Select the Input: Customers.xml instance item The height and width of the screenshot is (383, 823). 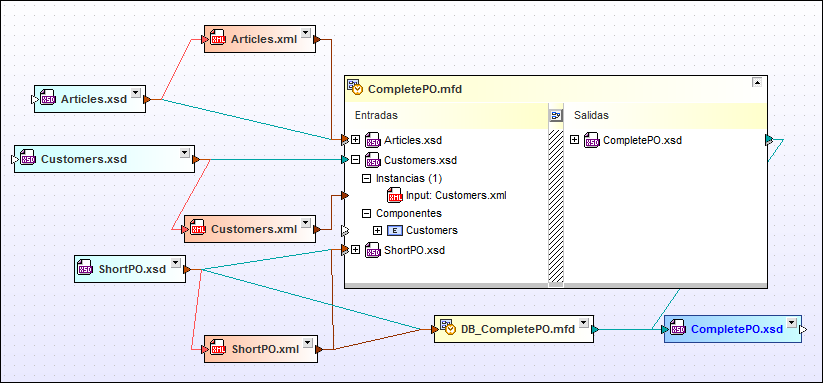tap(456, 196)
